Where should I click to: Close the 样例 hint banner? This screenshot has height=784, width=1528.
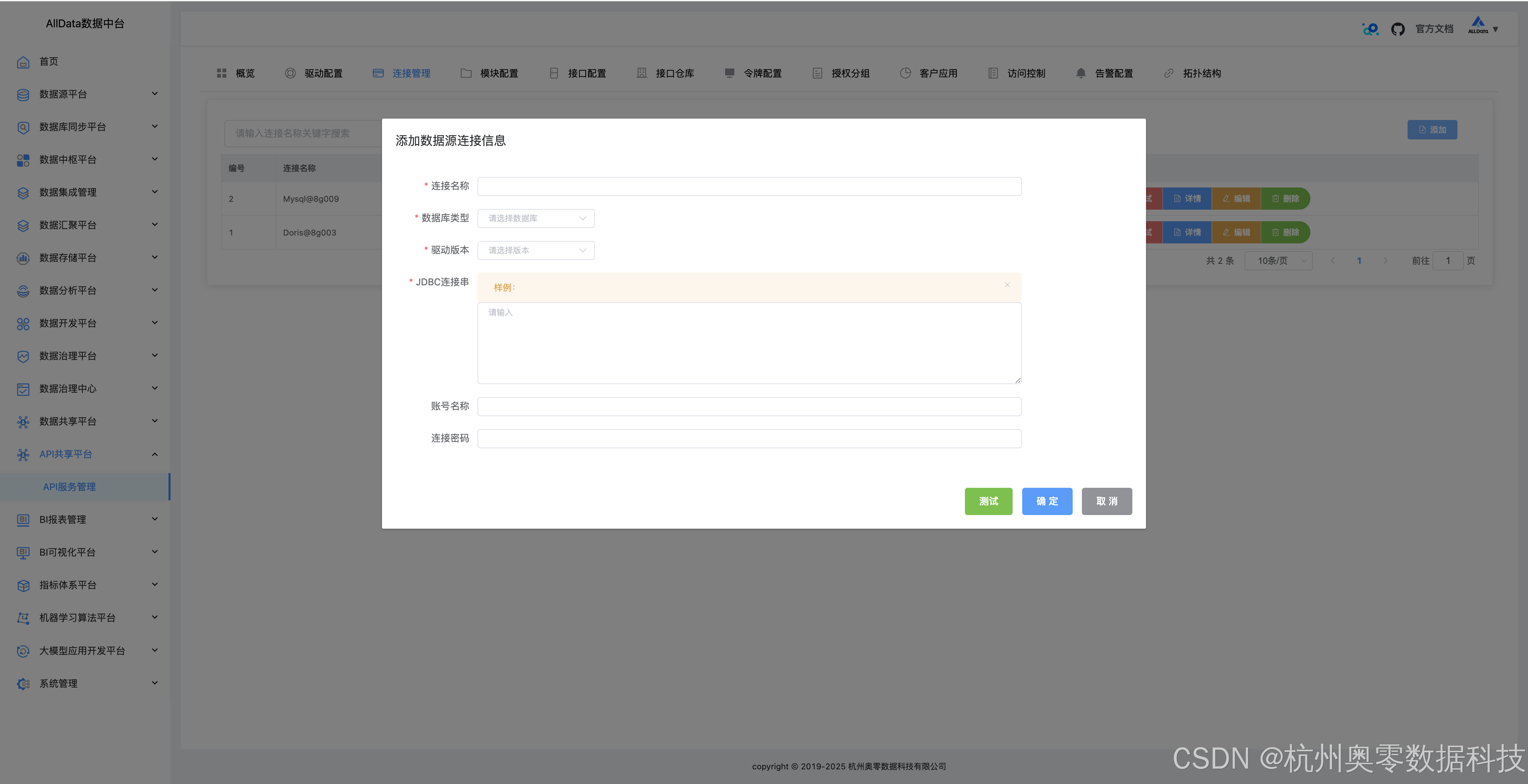tap(1007, 285)
